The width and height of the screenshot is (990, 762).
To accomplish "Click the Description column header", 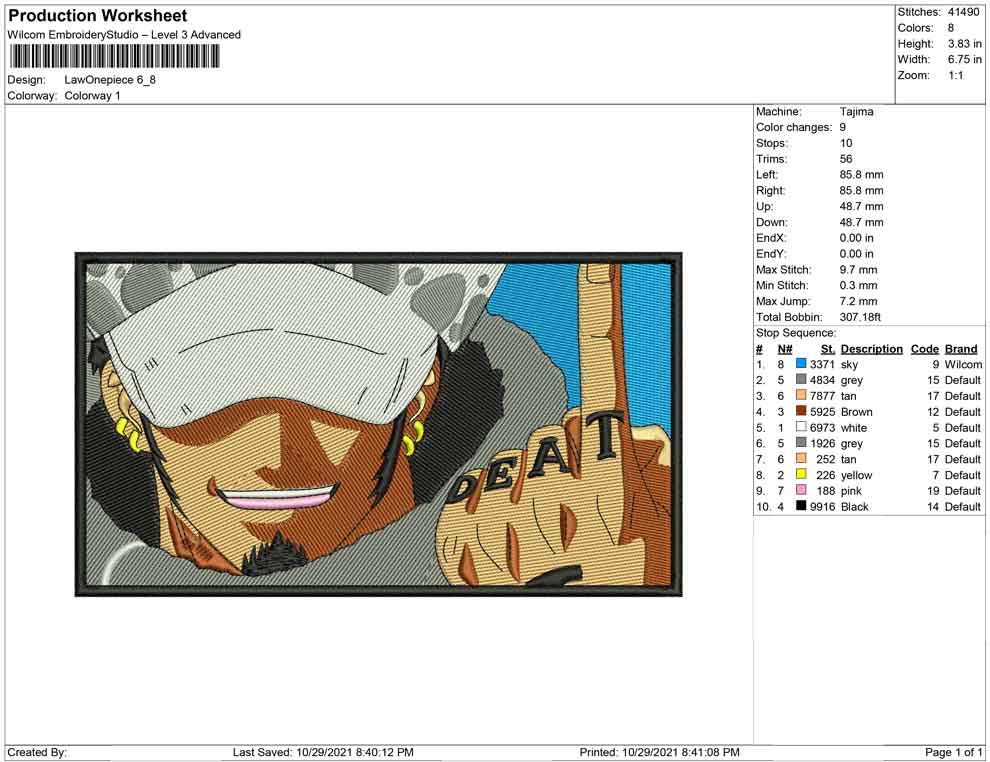I will (871, 348).
